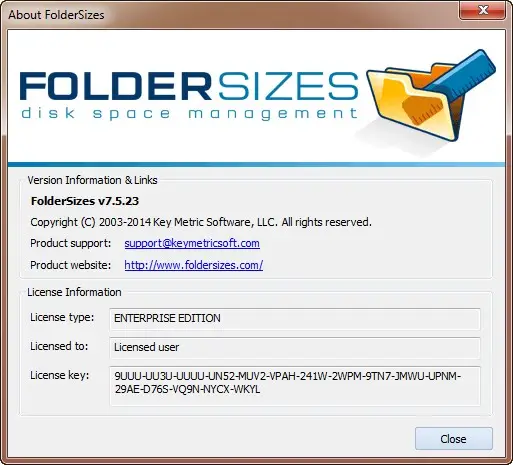Screen dimensions: 513x465
Task: Click the Version Information & Links group header
Action: click(x=92, y=180)
